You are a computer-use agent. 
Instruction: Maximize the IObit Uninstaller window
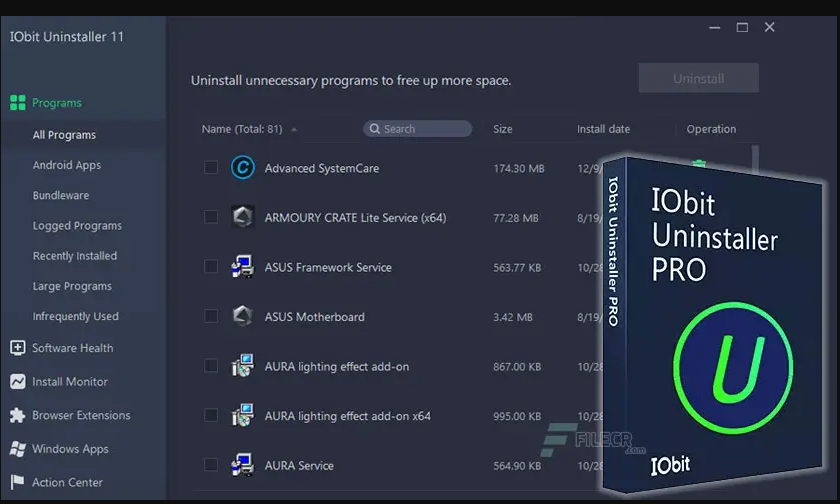click(x=742, y=27)
